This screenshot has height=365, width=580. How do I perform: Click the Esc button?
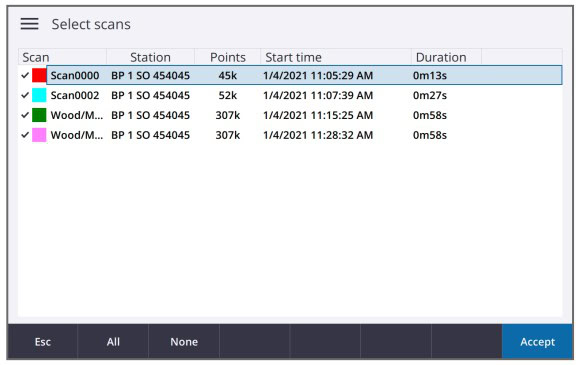point(43,342)
